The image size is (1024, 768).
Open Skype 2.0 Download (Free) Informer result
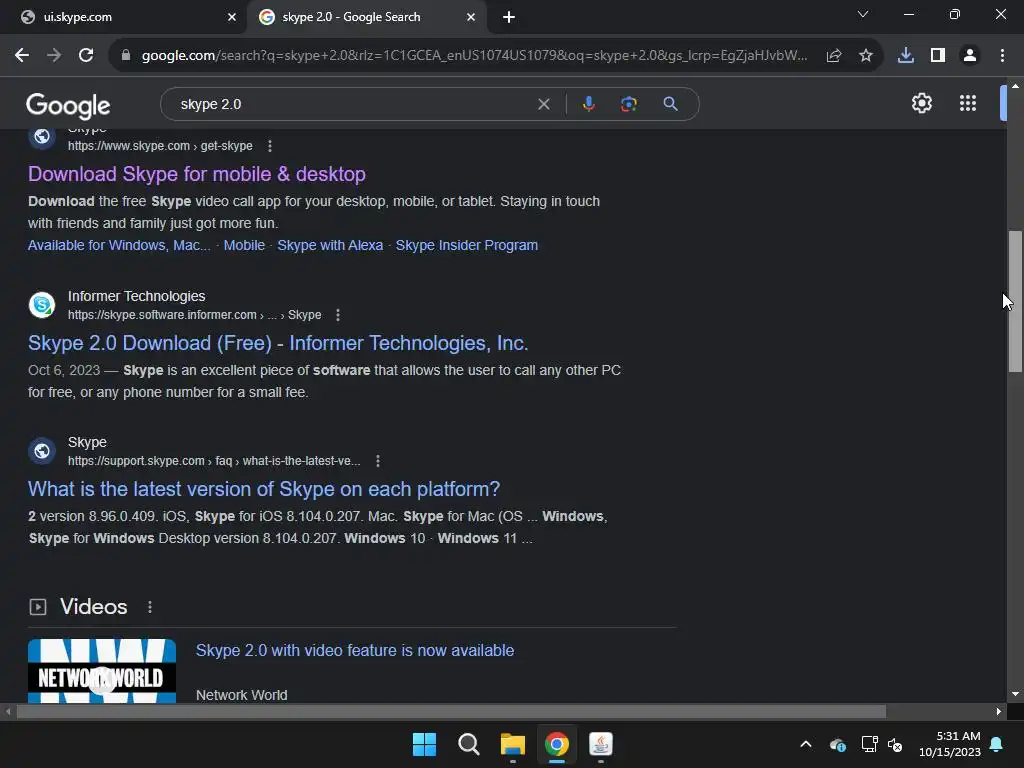tap(278, 344)
